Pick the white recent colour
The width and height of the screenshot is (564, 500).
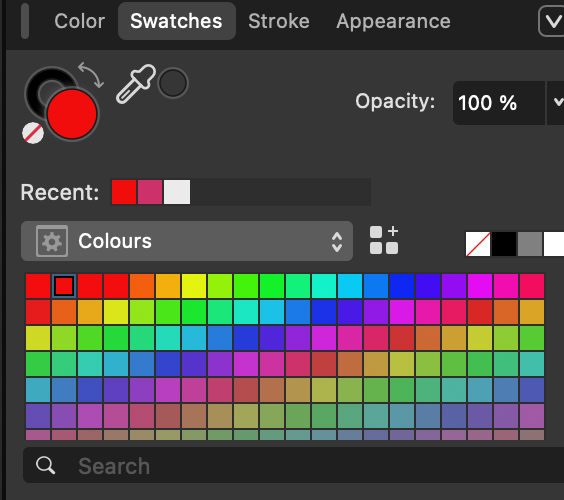click(x=177, y=192)
